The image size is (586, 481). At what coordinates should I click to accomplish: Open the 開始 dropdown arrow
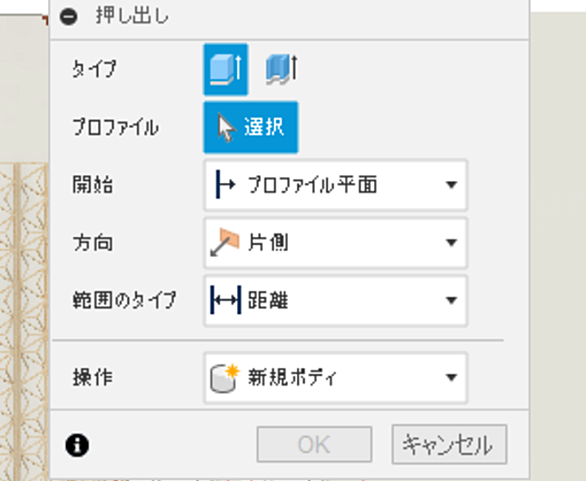[451, 185]
